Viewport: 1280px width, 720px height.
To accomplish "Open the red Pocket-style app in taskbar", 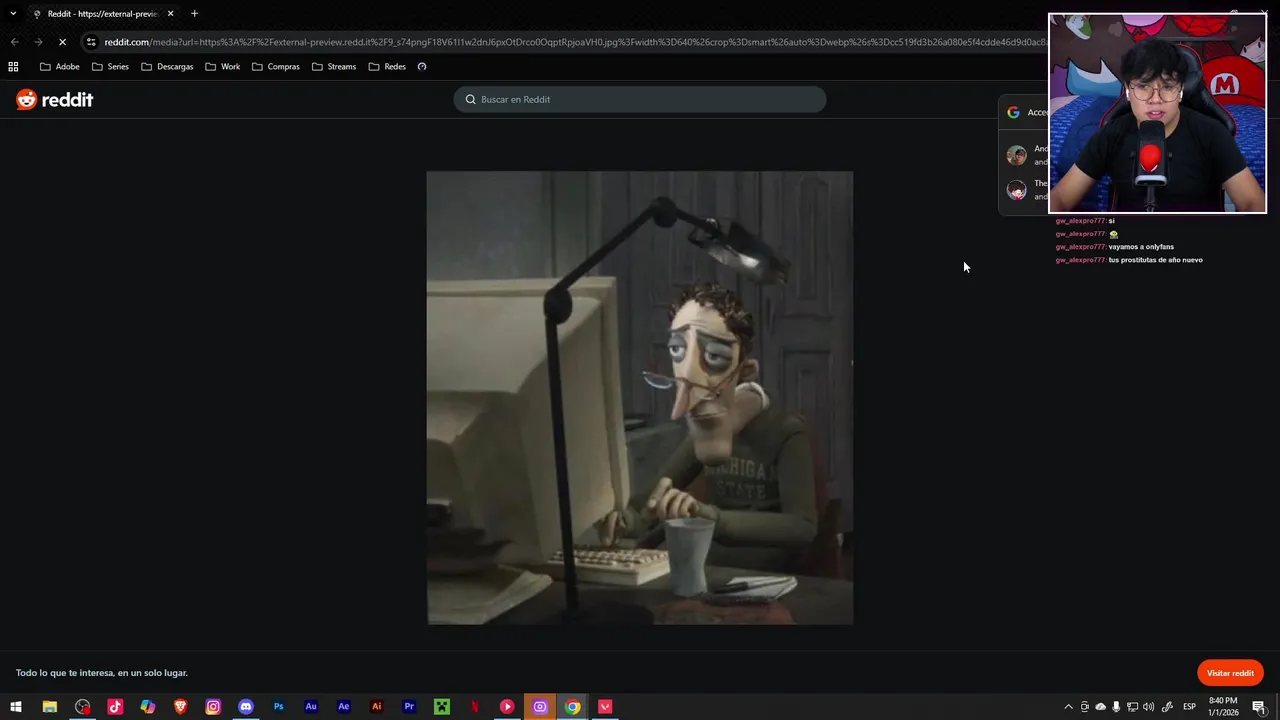I will pyautogui.click(x=605, y=707).
